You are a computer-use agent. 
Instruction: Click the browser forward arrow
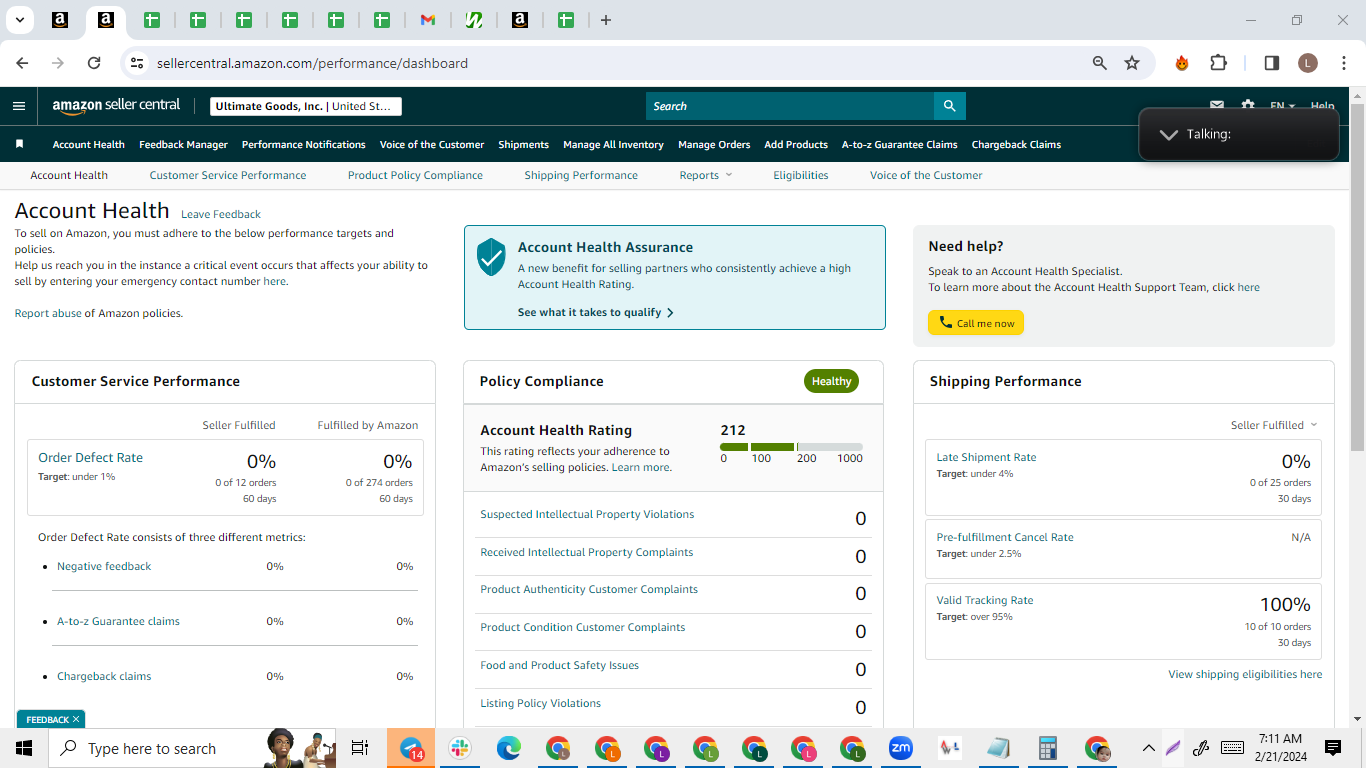pyautogui.click(x=58, y=63)
